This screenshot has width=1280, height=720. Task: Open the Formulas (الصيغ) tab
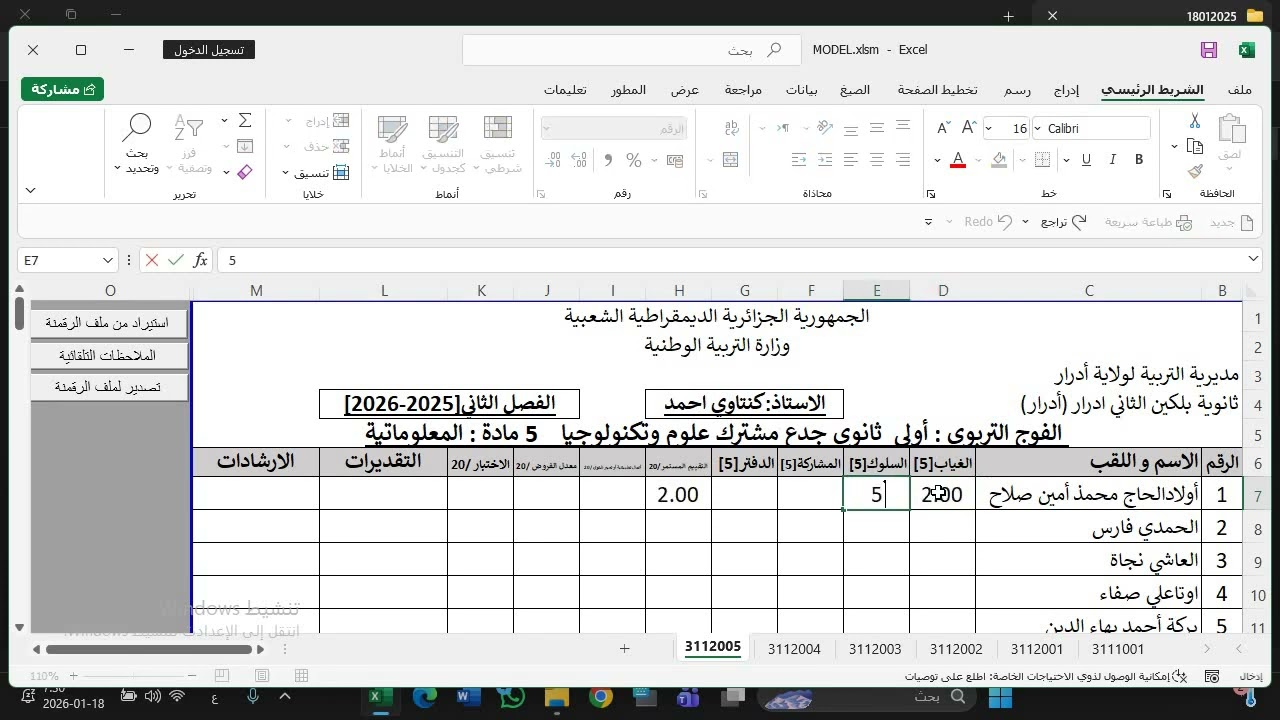coord(855,90)
